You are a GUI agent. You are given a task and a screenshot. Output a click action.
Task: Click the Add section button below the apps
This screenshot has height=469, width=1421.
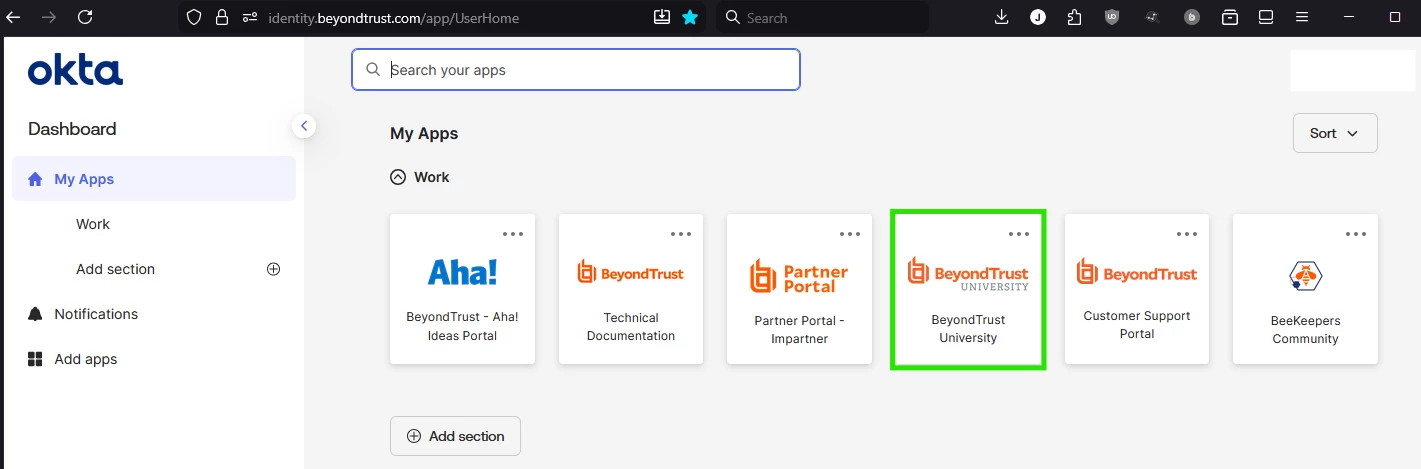pyautogui.click(x=455, y=436)
